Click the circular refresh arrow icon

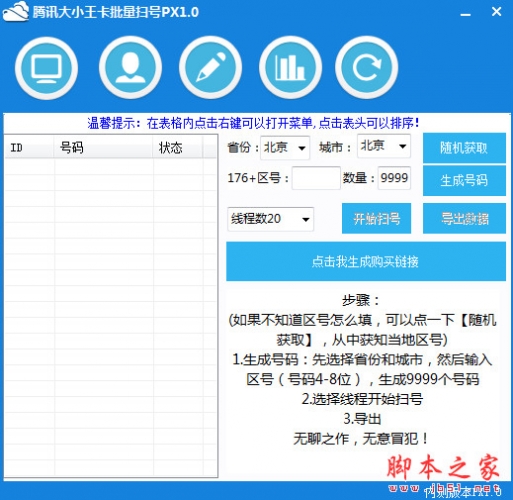pyautogui.click(x=367, y=67)
